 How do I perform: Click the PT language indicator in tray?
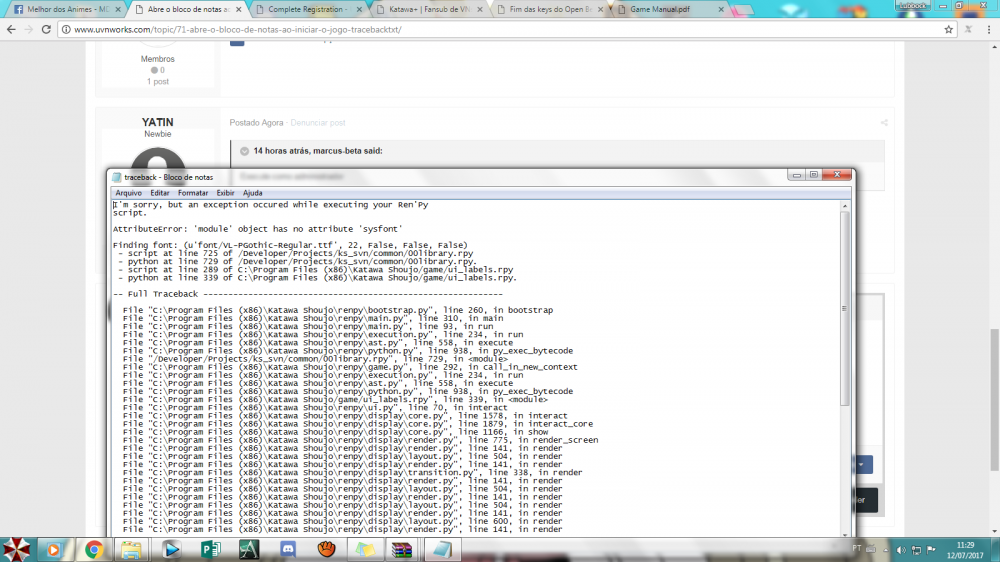tap(857, 549)
